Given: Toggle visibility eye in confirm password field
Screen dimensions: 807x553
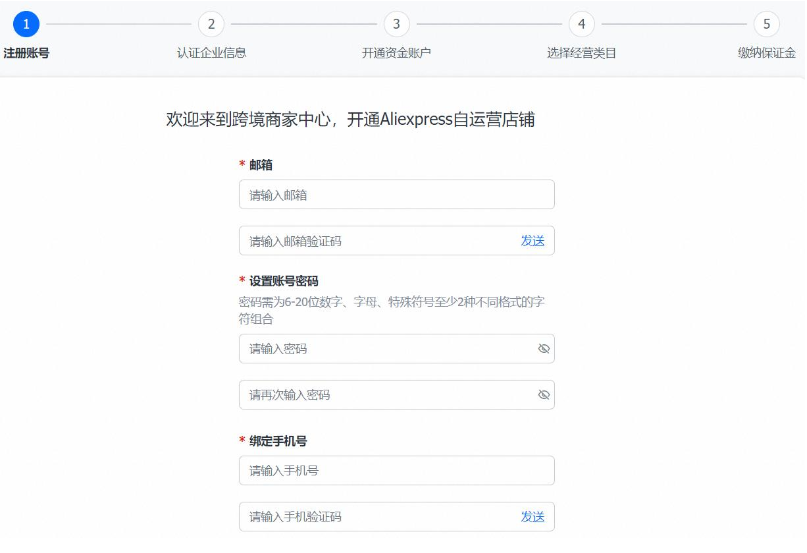Looking at the screenshot, I should coord(544,395).
